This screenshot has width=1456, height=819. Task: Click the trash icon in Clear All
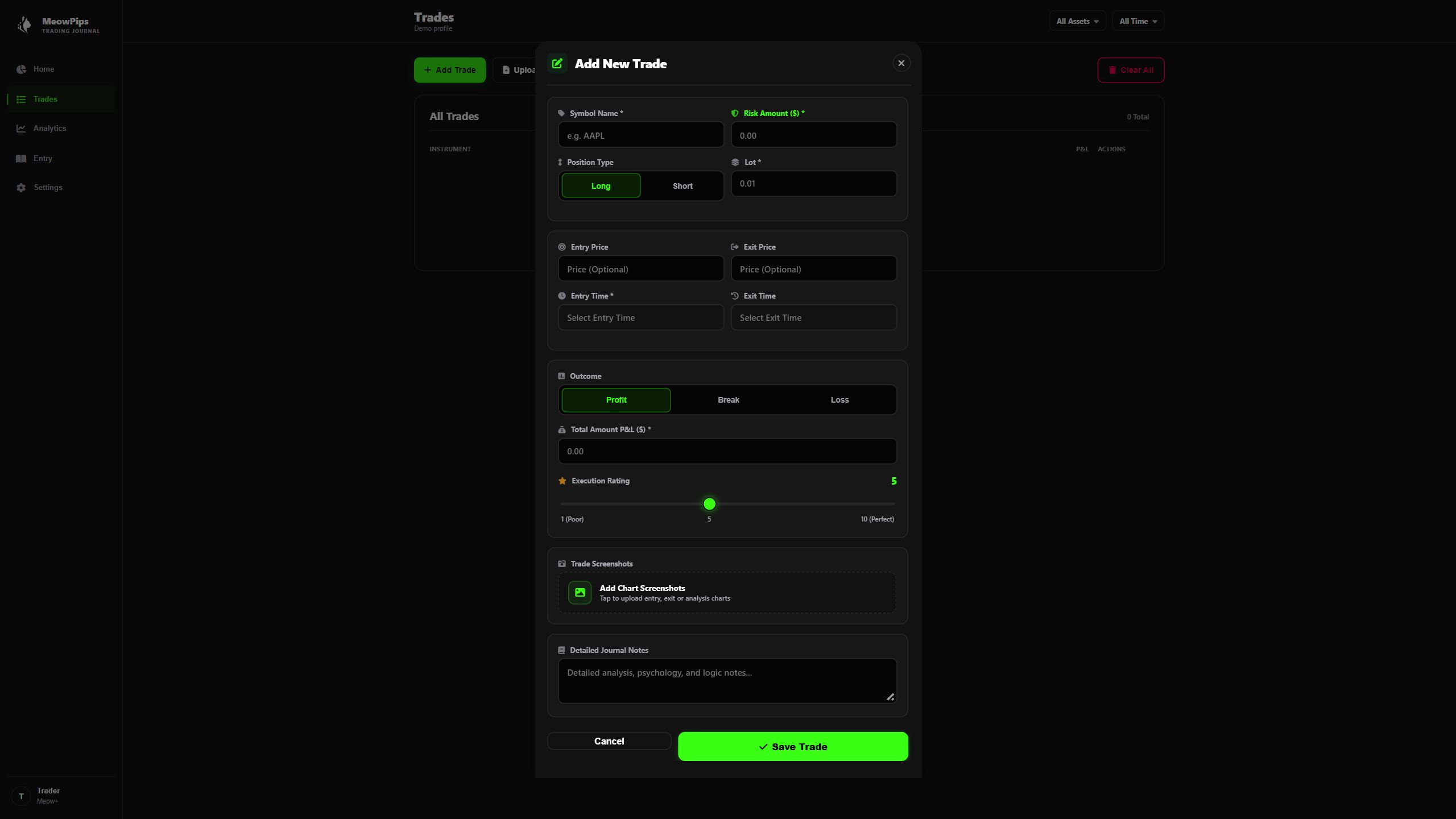[1112, 71]
